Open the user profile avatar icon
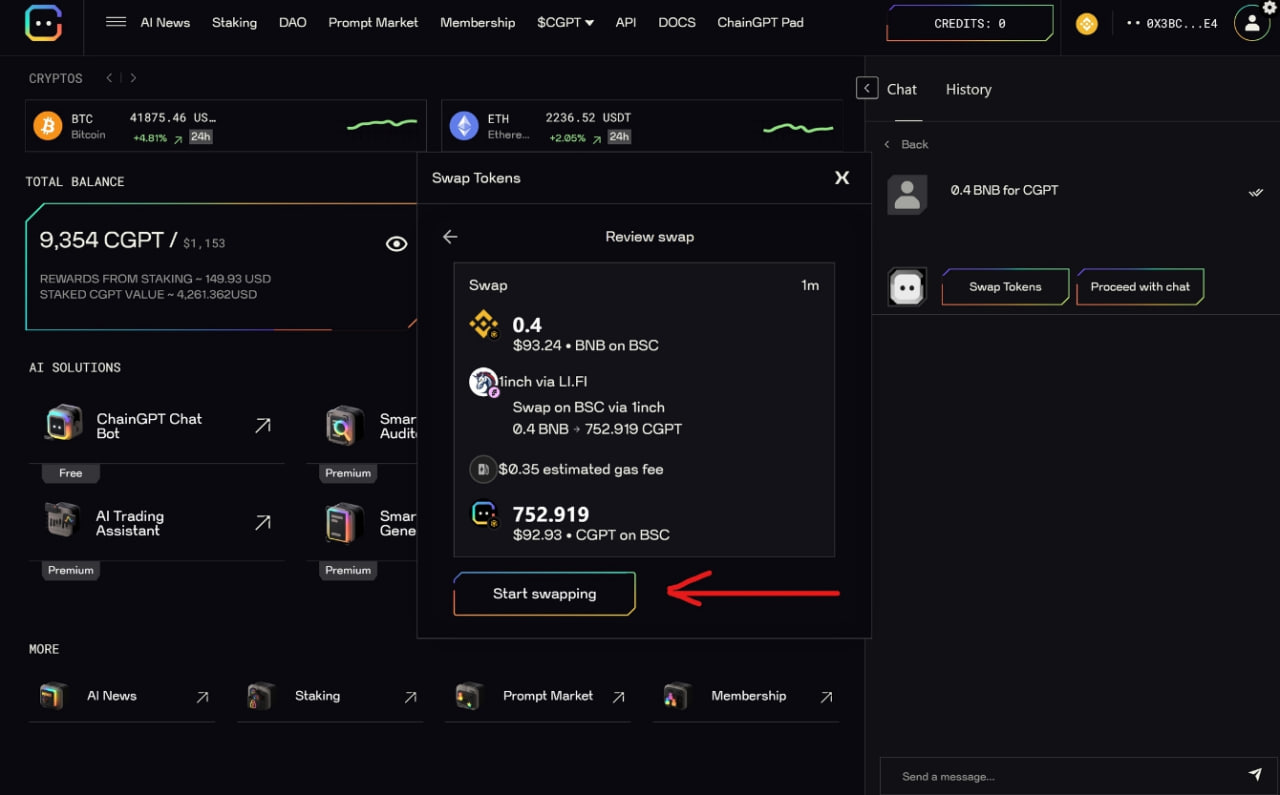This screenshot has height=795, width=1280. (x=1251, y=23)
